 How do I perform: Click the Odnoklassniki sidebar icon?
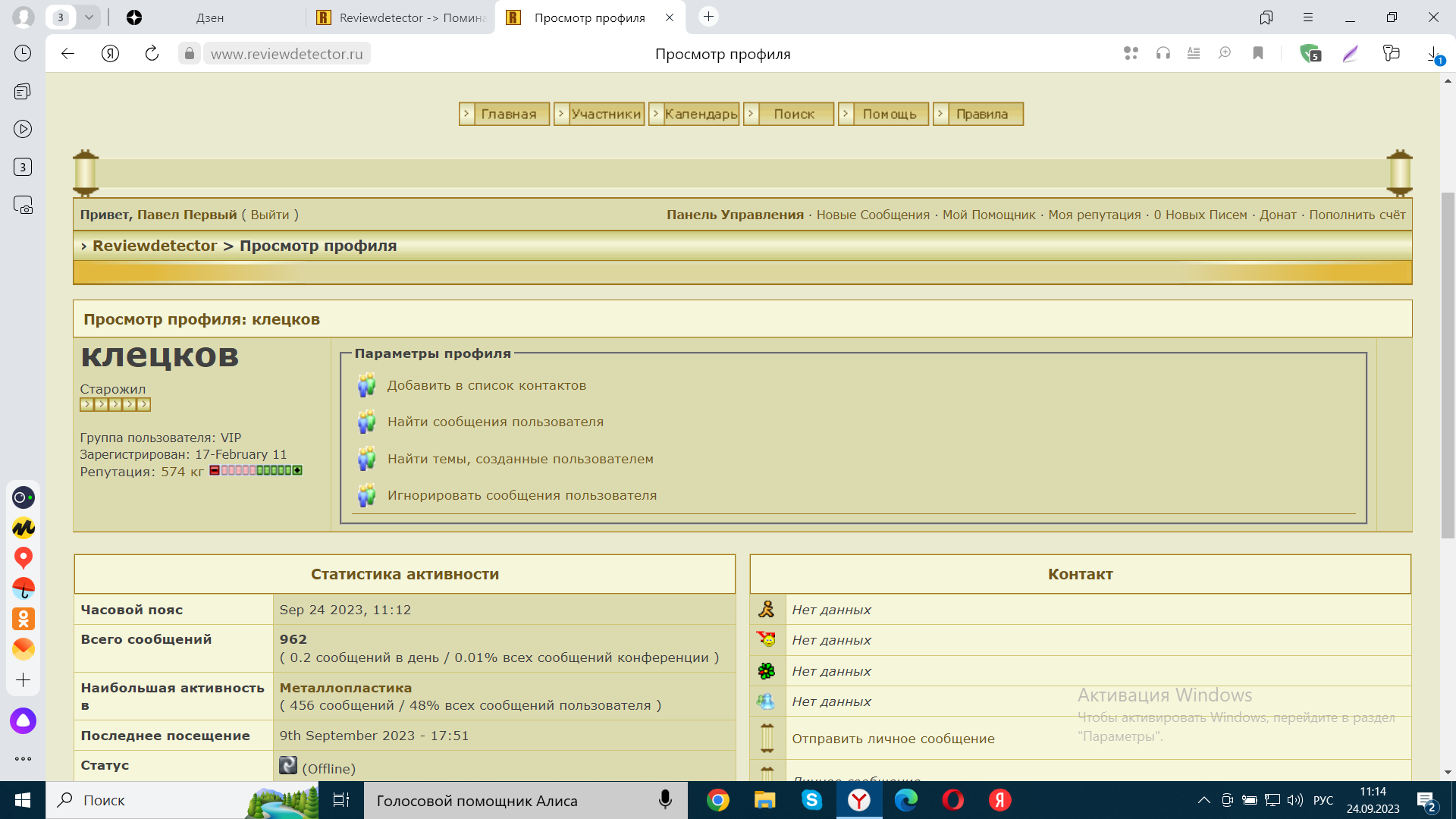coord(23,619)
